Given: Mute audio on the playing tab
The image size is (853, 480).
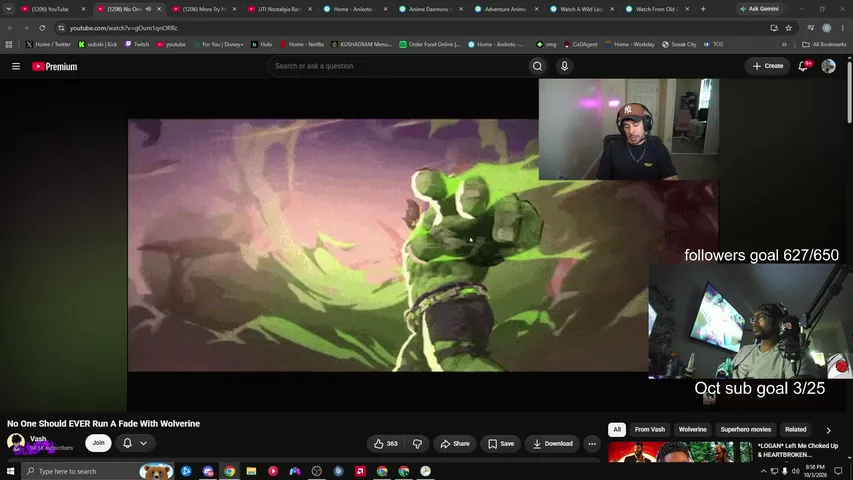Looking at the screenshot, I should [x=149, y=9].
